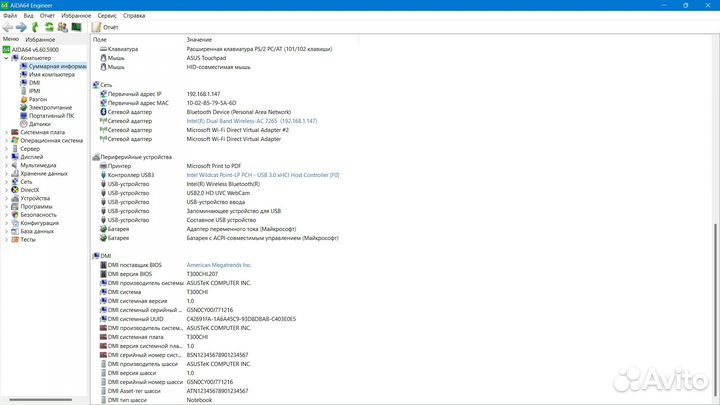Select the T300CHI.207 BIOS version value
Viewport: 720px width, 405px height.
point(202,274)
